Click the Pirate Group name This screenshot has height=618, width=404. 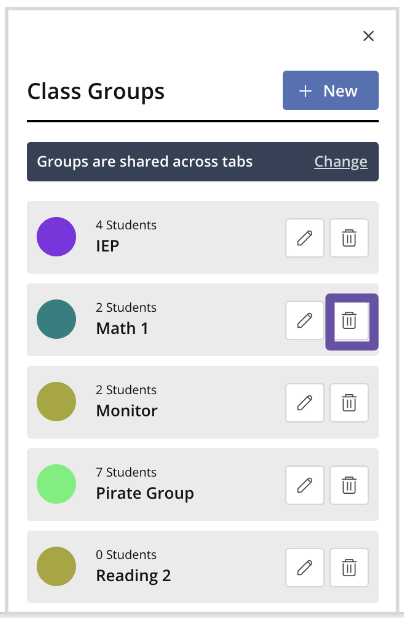(x=145, y=493)
